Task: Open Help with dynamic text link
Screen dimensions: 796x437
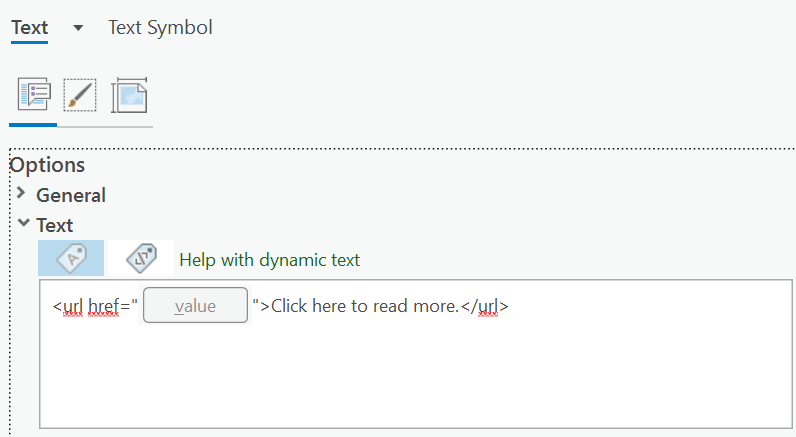Action: tap(269, 260)
